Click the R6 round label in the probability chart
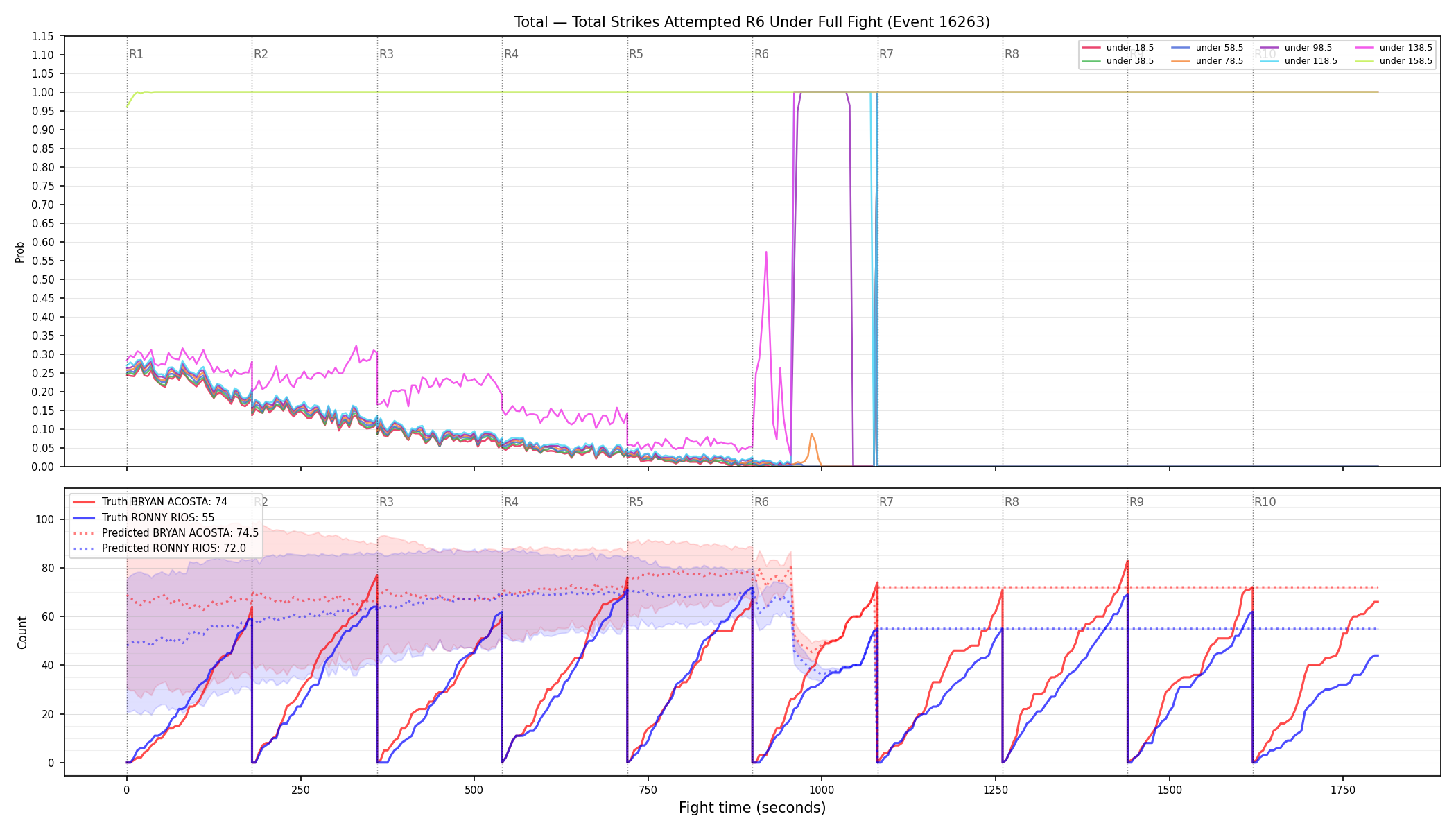Screen dimensions: 1456x832 point(761,54)
